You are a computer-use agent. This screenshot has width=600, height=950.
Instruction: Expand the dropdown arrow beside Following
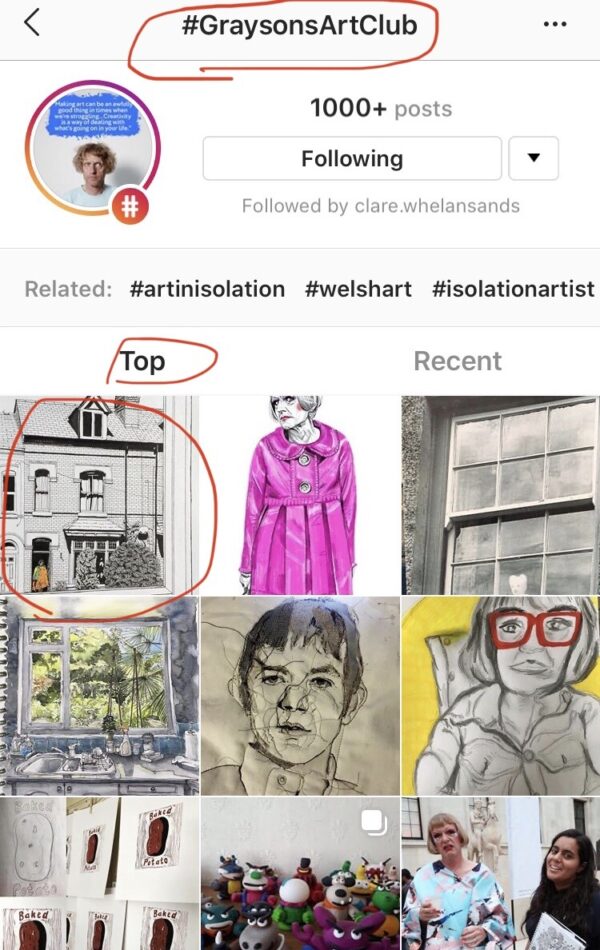533,159
